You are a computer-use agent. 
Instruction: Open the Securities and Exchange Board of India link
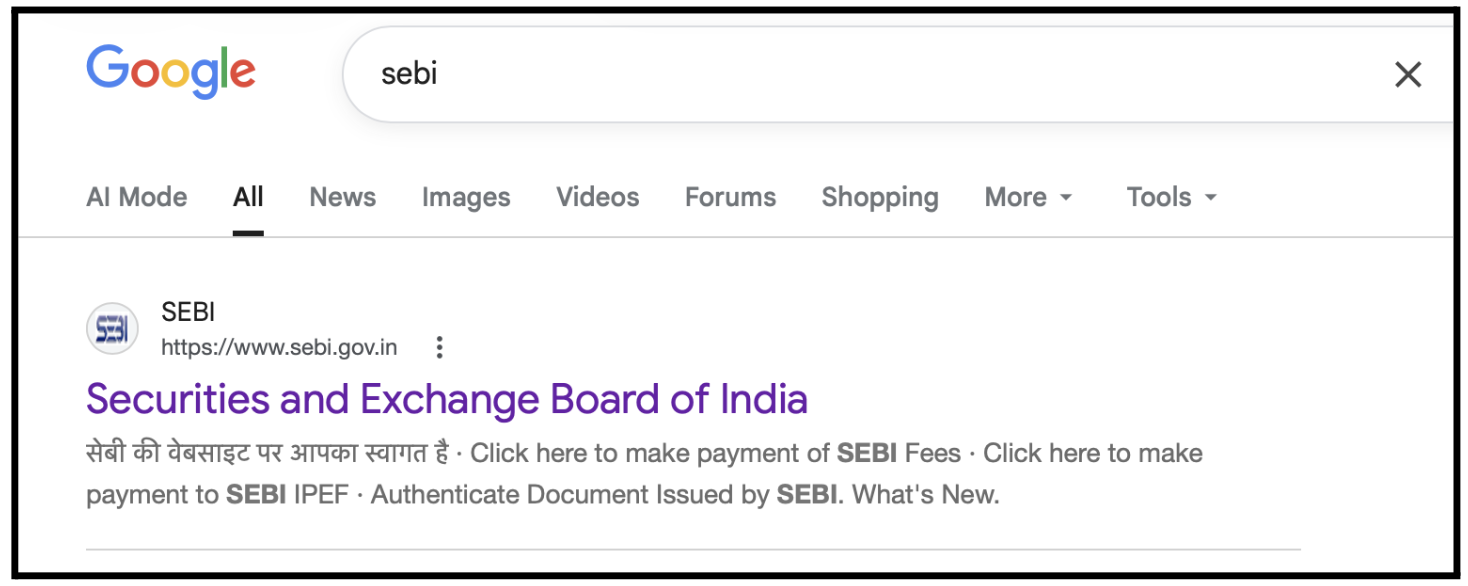click(447, 398)
